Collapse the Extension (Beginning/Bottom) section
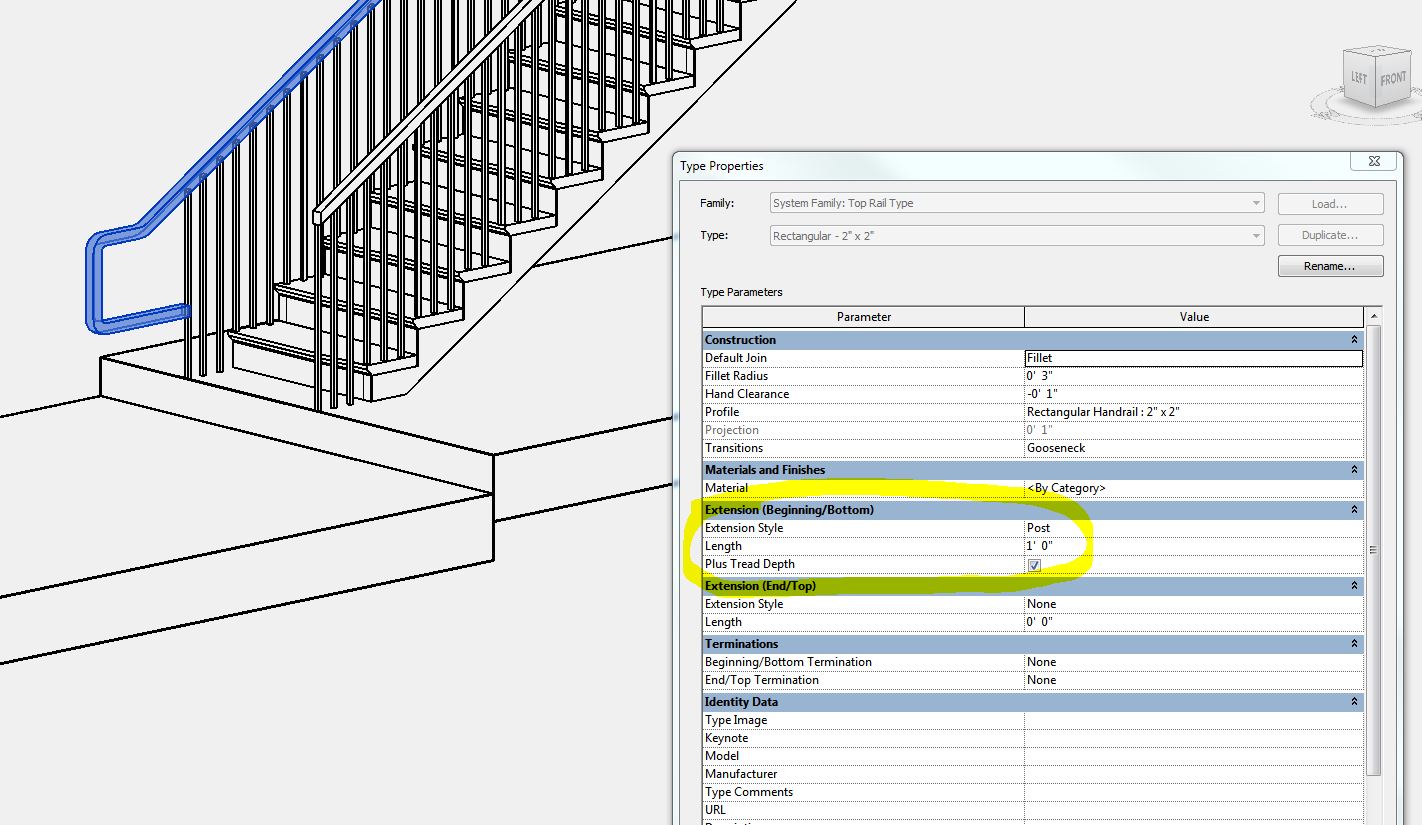This screenshot has width=1422, height=825. tap(1352, 510)
